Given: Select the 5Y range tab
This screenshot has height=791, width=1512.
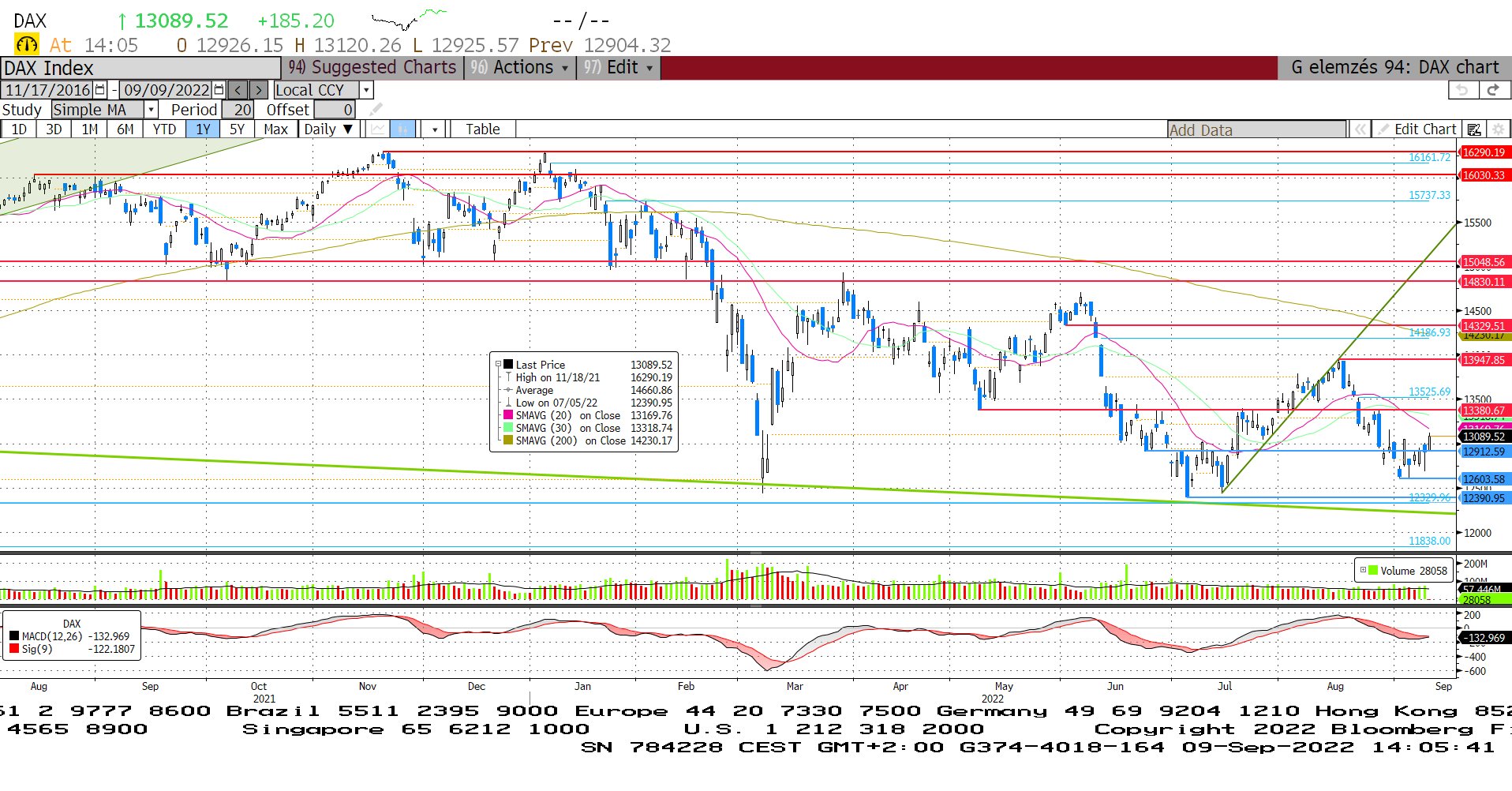Looking at the screenshot, I should click(x=238, y=129).
